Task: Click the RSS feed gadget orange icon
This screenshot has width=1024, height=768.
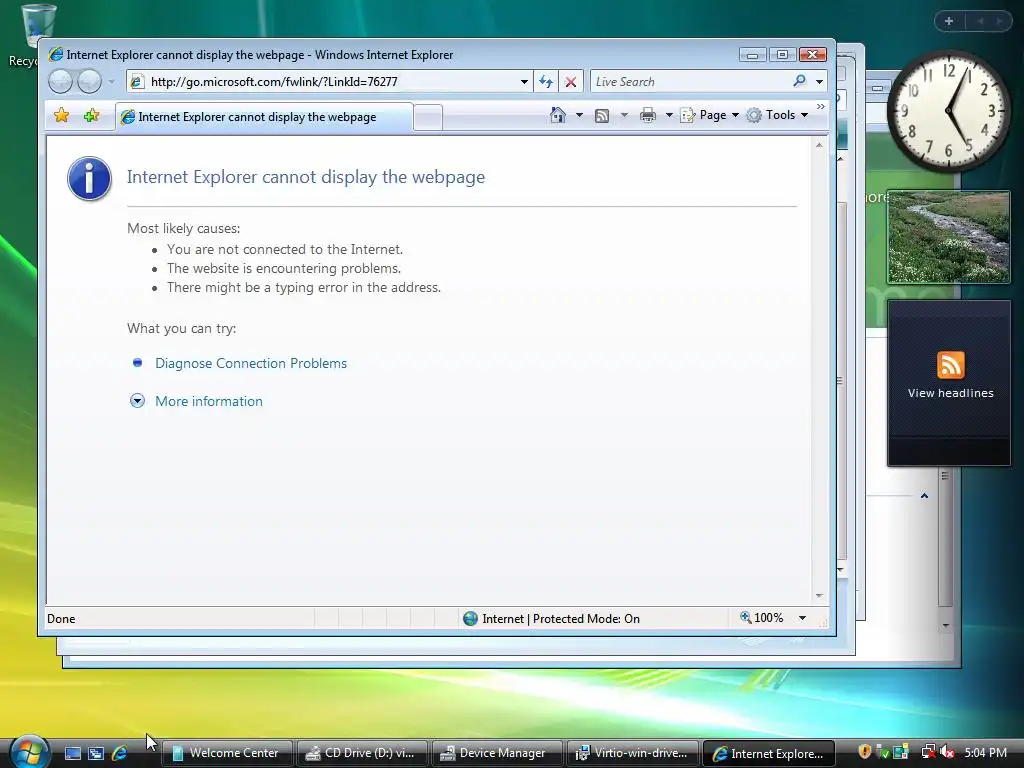Action: click(x=950, y=365)
